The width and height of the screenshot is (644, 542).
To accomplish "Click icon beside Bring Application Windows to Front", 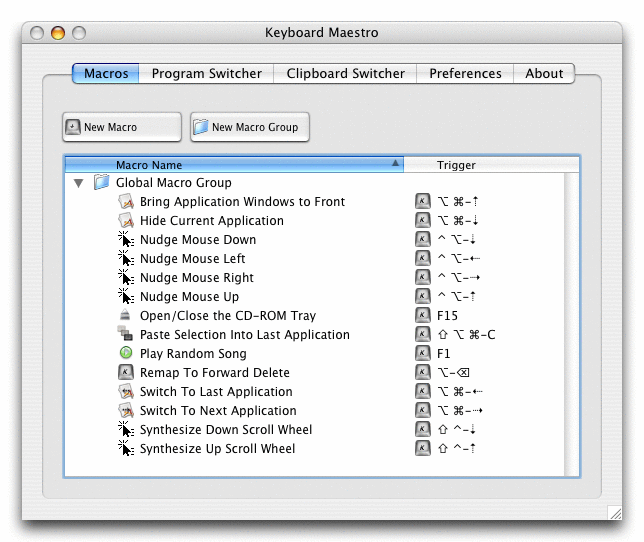I will pos(126,201).
